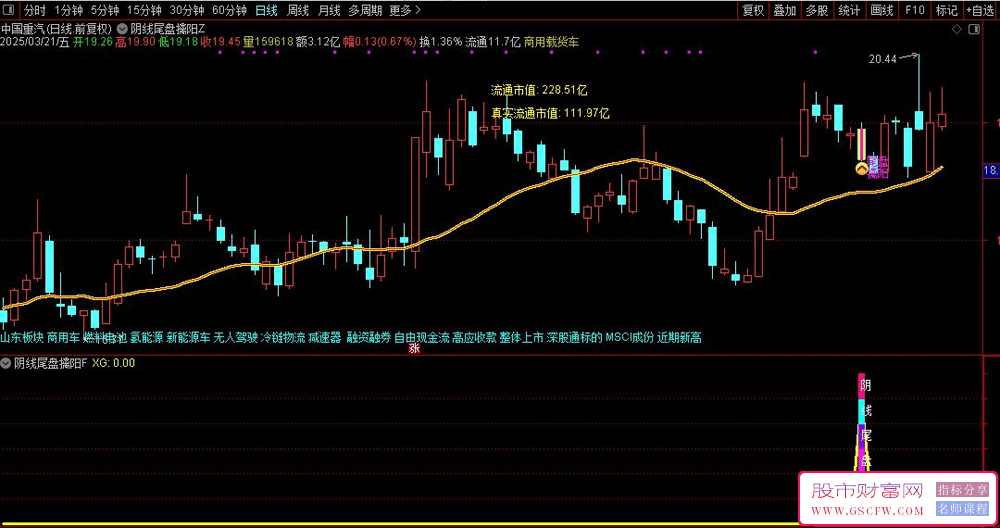This screenshot has height=528, width=1000.
Task: Click the 商用载货车 industry label
Action: (552, 42)
